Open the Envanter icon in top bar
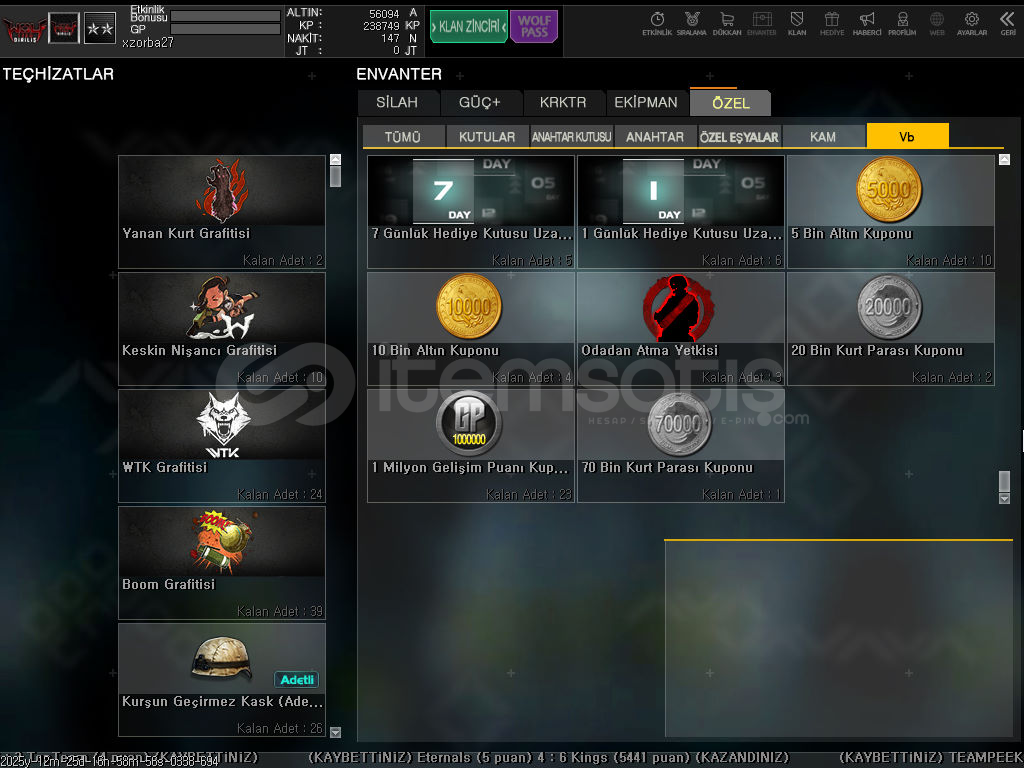1024x768 pixels. click(x=761, y=24)
